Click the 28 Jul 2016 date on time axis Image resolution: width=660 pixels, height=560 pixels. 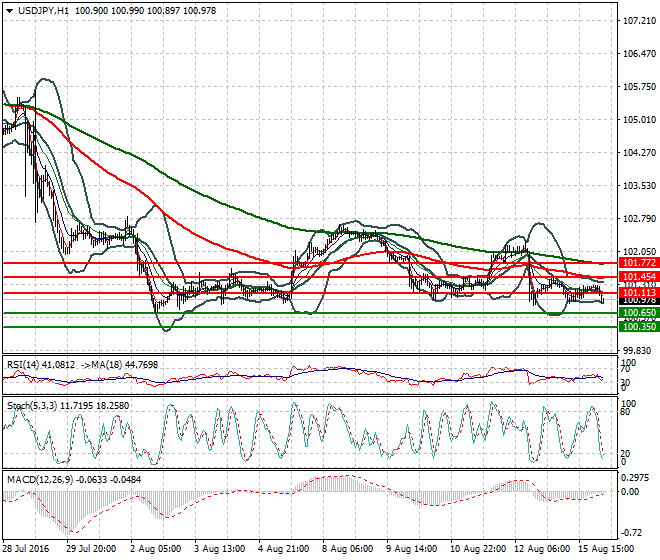pyautogui.click(x=26, y=549)
